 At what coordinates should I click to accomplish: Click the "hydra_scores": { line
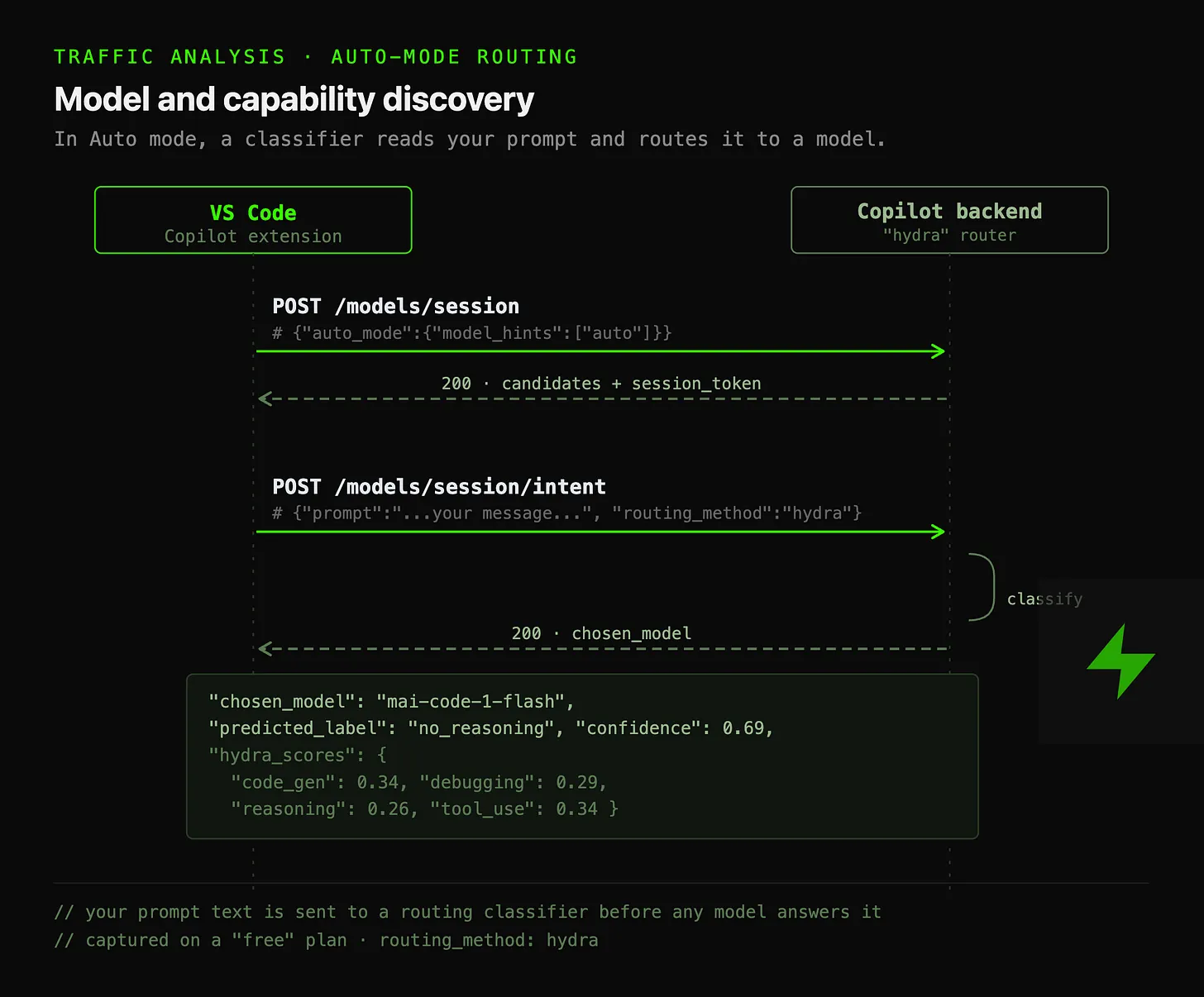pyautogui.click(x=298, y=756)
